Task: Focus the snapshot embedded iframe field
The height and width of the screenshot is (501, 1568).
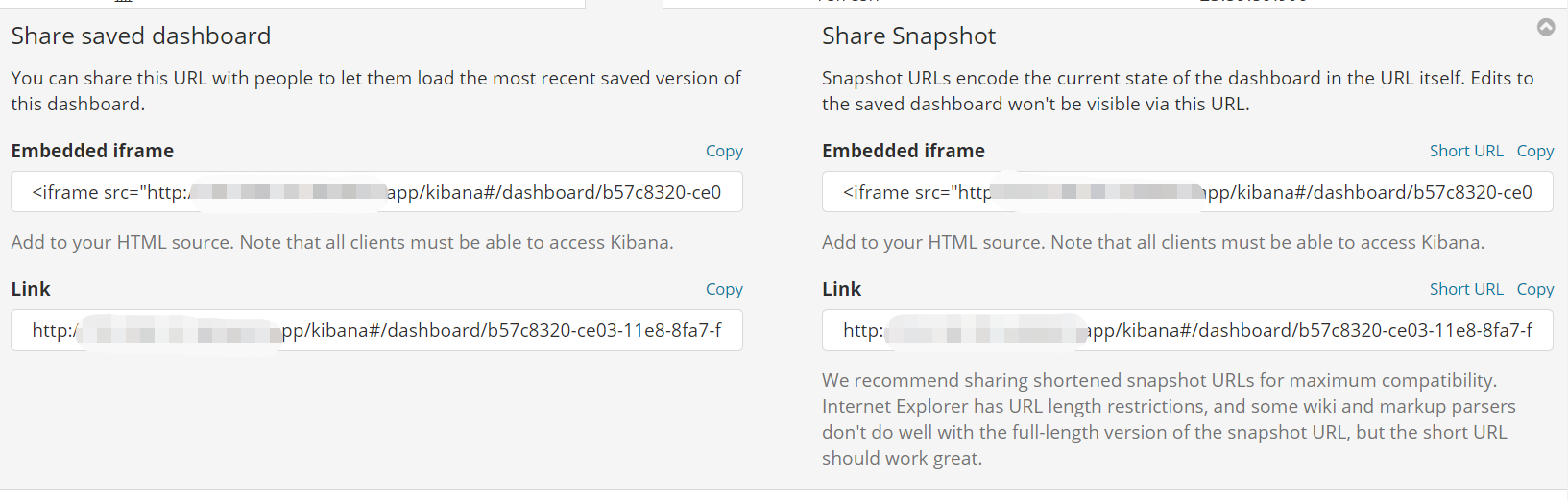Action: pos(1187,192)
